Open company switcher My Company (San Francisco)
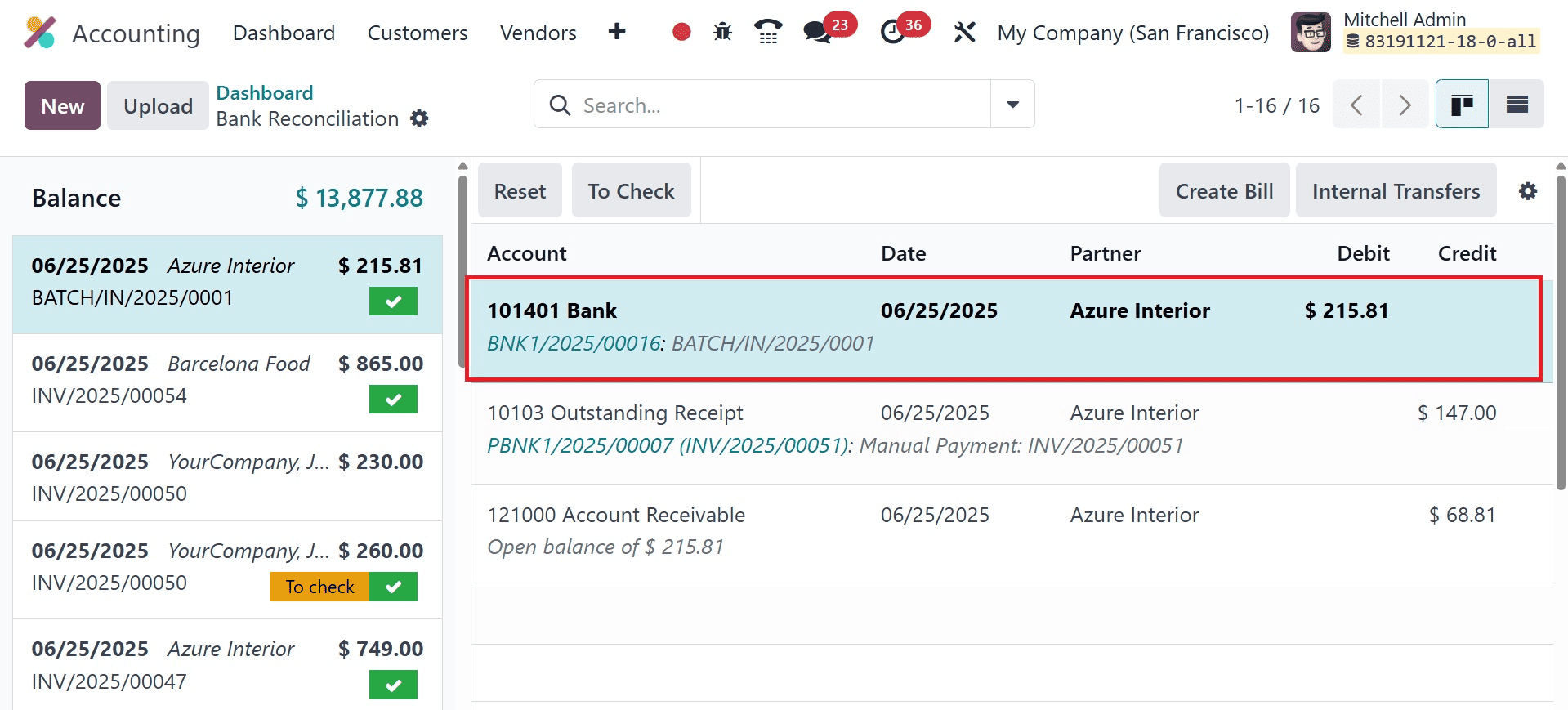Viewport: 1568px width, 710px height. pyautogui.click(x=1132, y=33)
